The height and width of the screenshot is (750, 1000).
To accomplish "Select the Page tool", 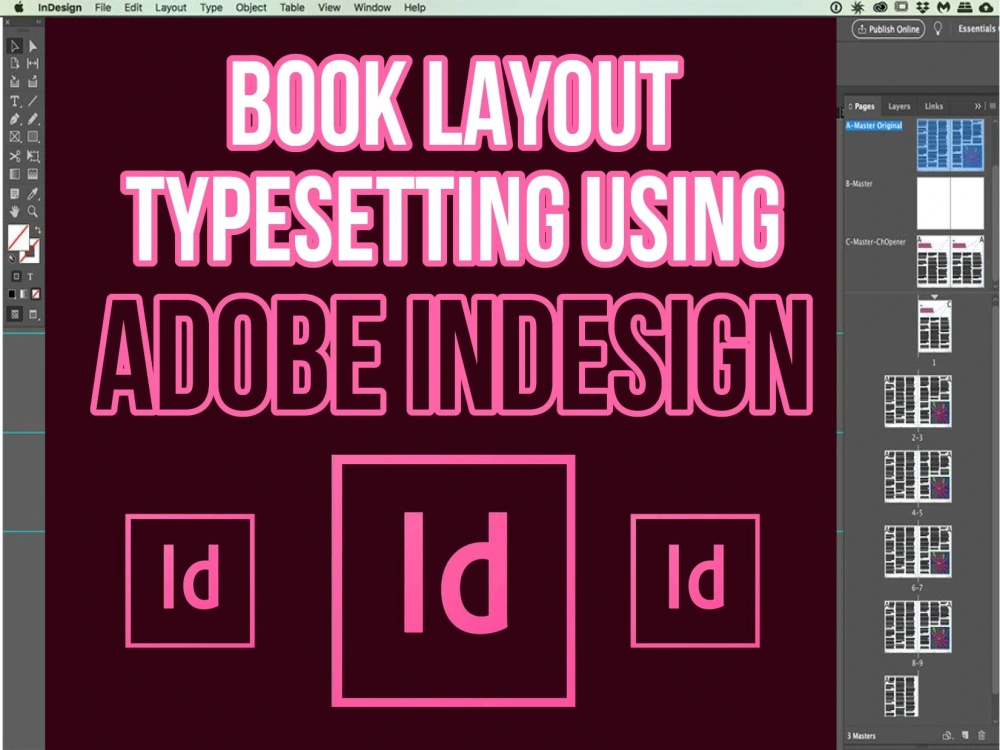I will click(x=15, y=64).
